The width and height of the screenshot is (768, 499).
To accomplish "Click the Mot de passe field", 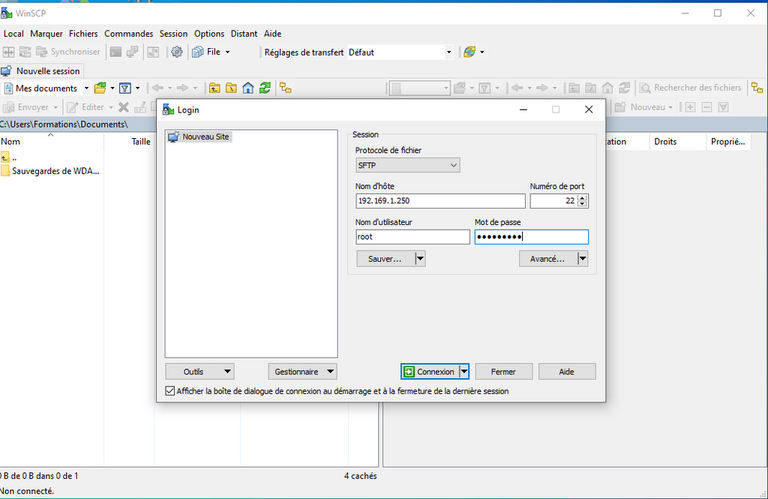I will point(531,237).
